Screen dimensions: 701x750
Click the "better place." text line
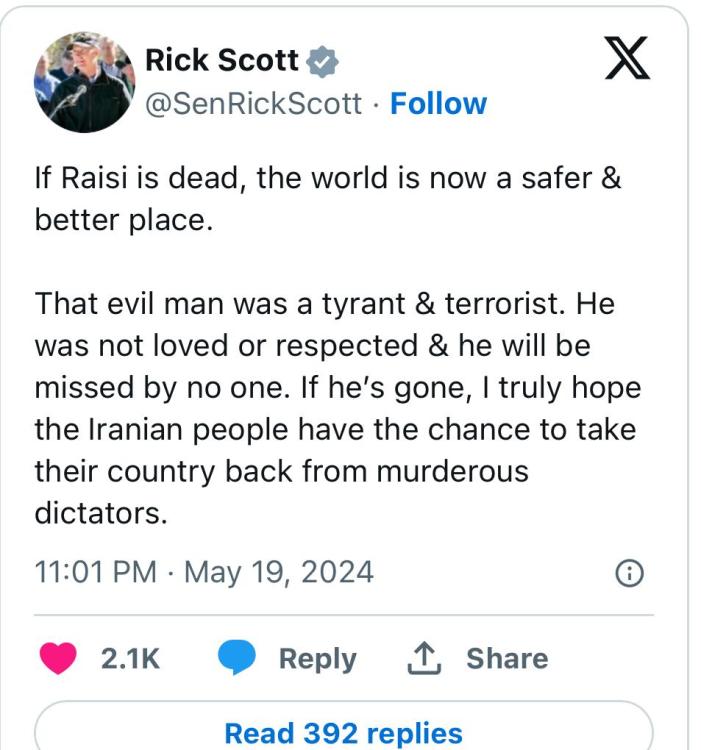tap(124, 220)
